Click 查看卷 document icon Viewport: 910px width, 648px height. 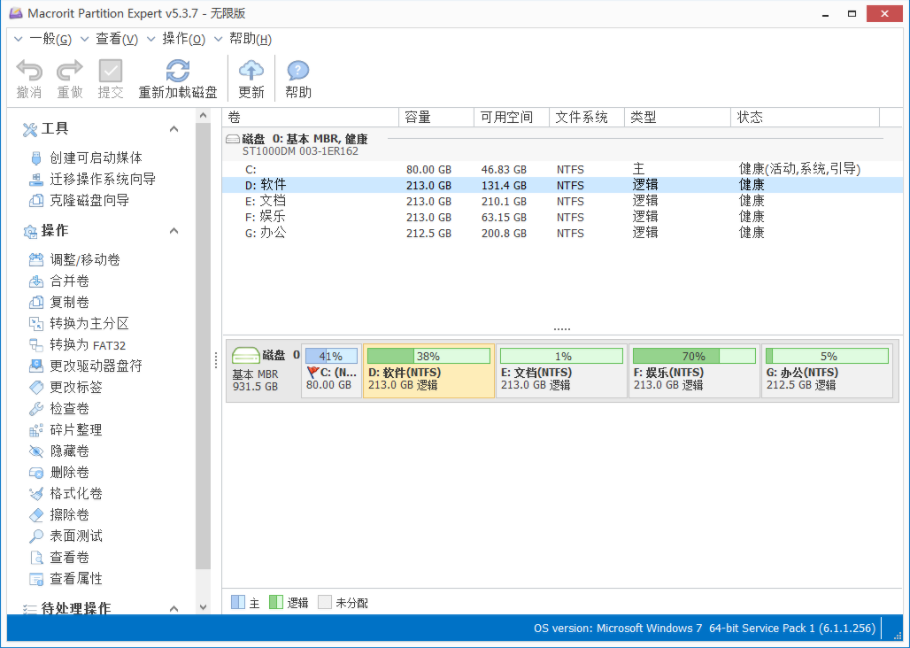(36, 558)
